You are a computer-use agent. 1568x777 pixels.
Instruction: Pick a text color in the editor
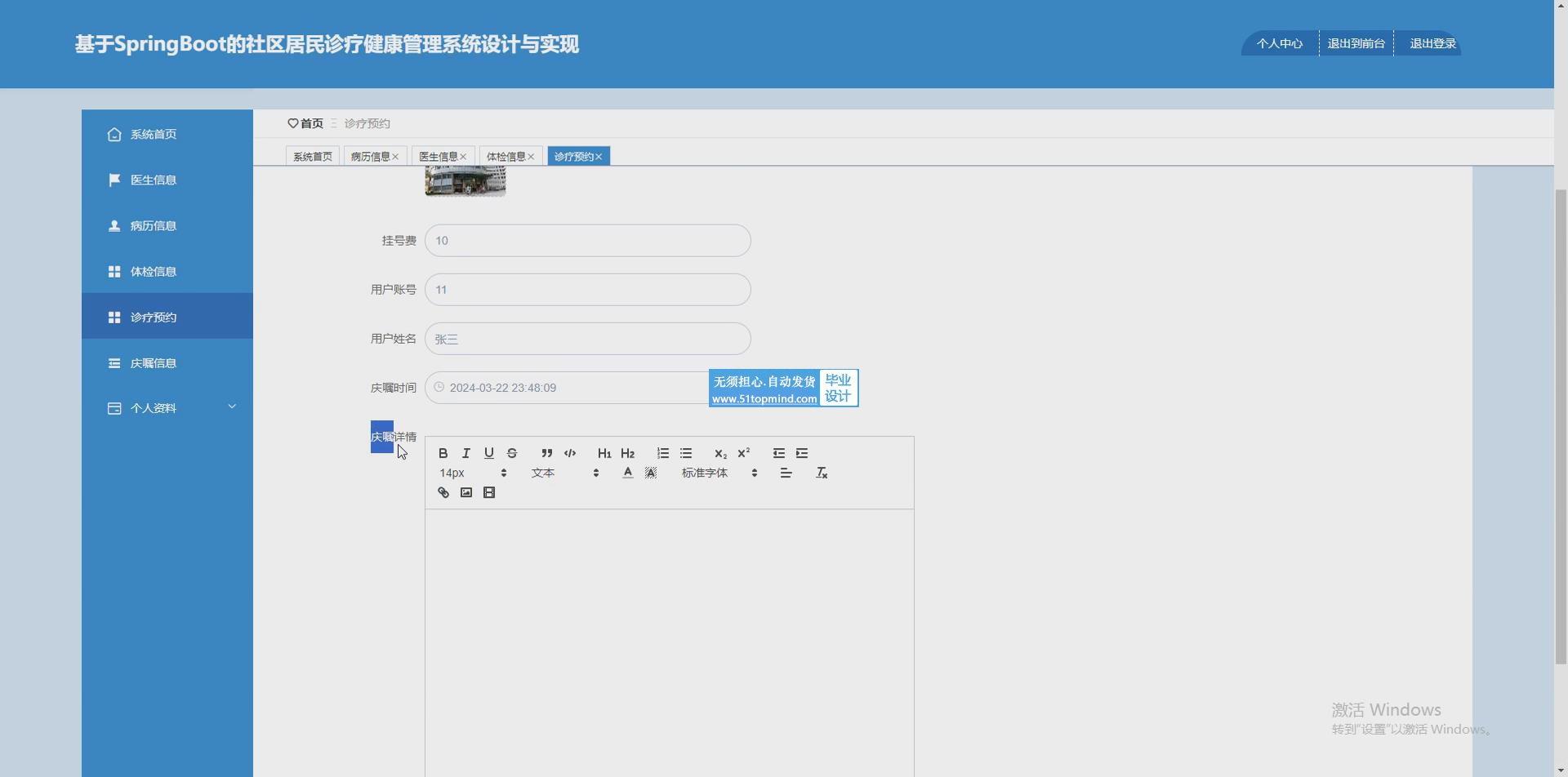point(627,473)
